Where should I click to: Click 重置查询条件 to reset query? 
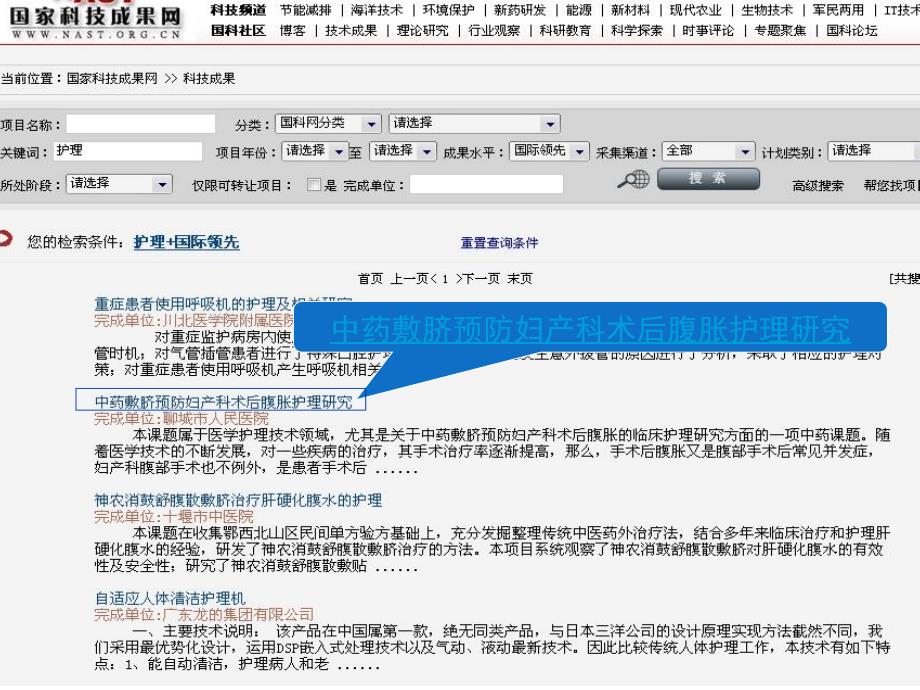[499, 242]
